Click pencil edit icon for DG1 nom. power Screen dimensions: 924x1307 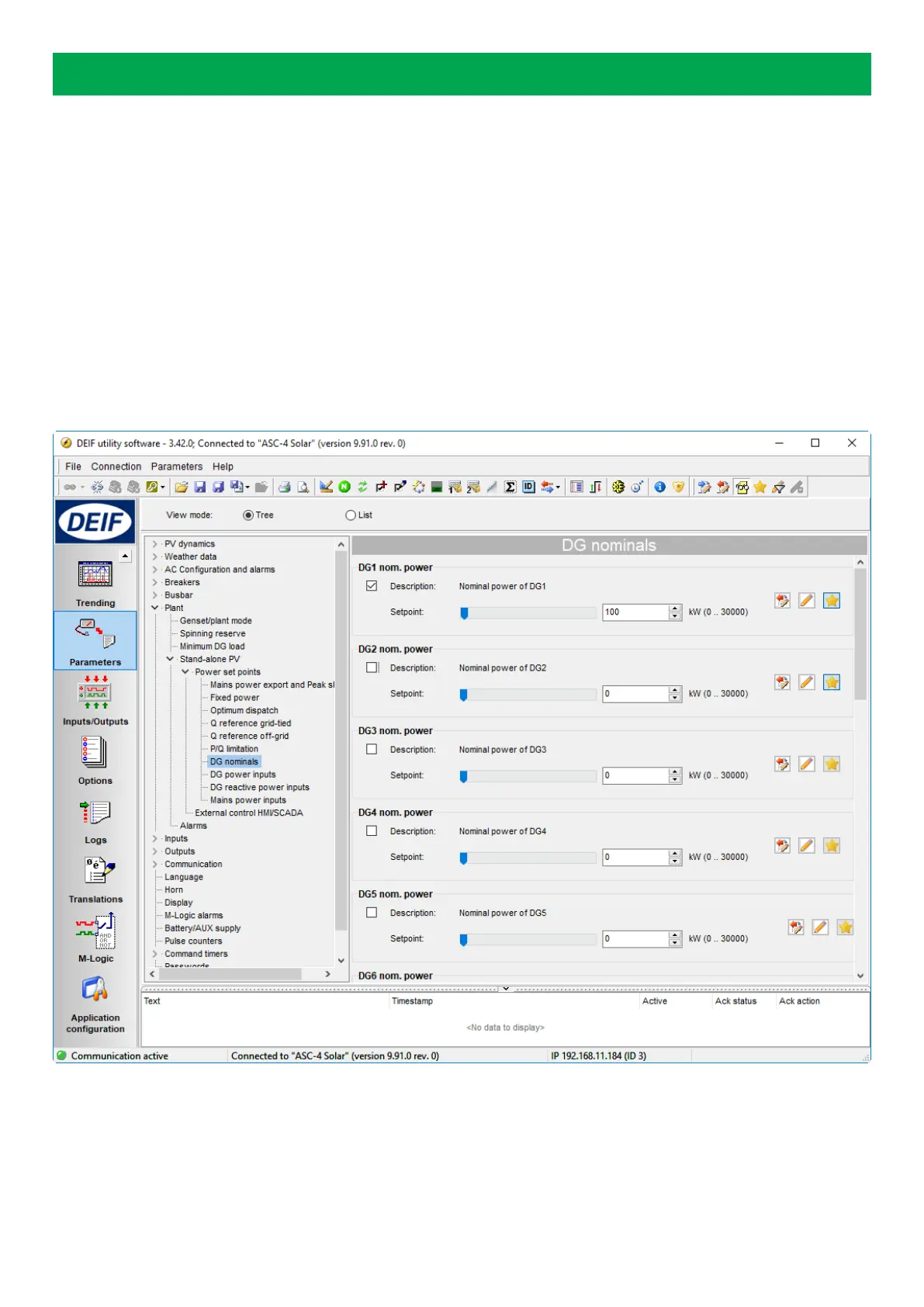pyautogui.click(x=807, y=600)
